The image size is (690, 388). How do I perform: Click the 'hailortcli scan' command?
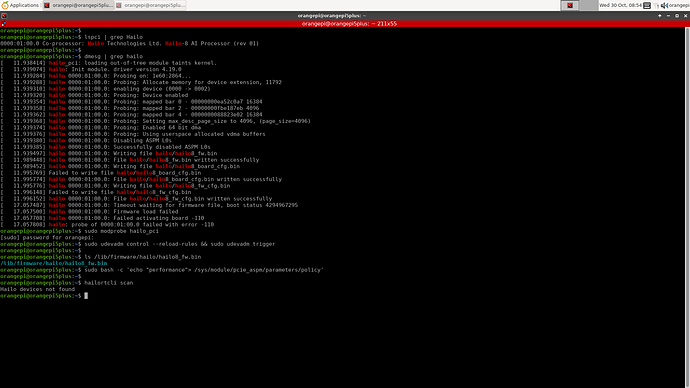pyautogui.click(x=109, y=283)
